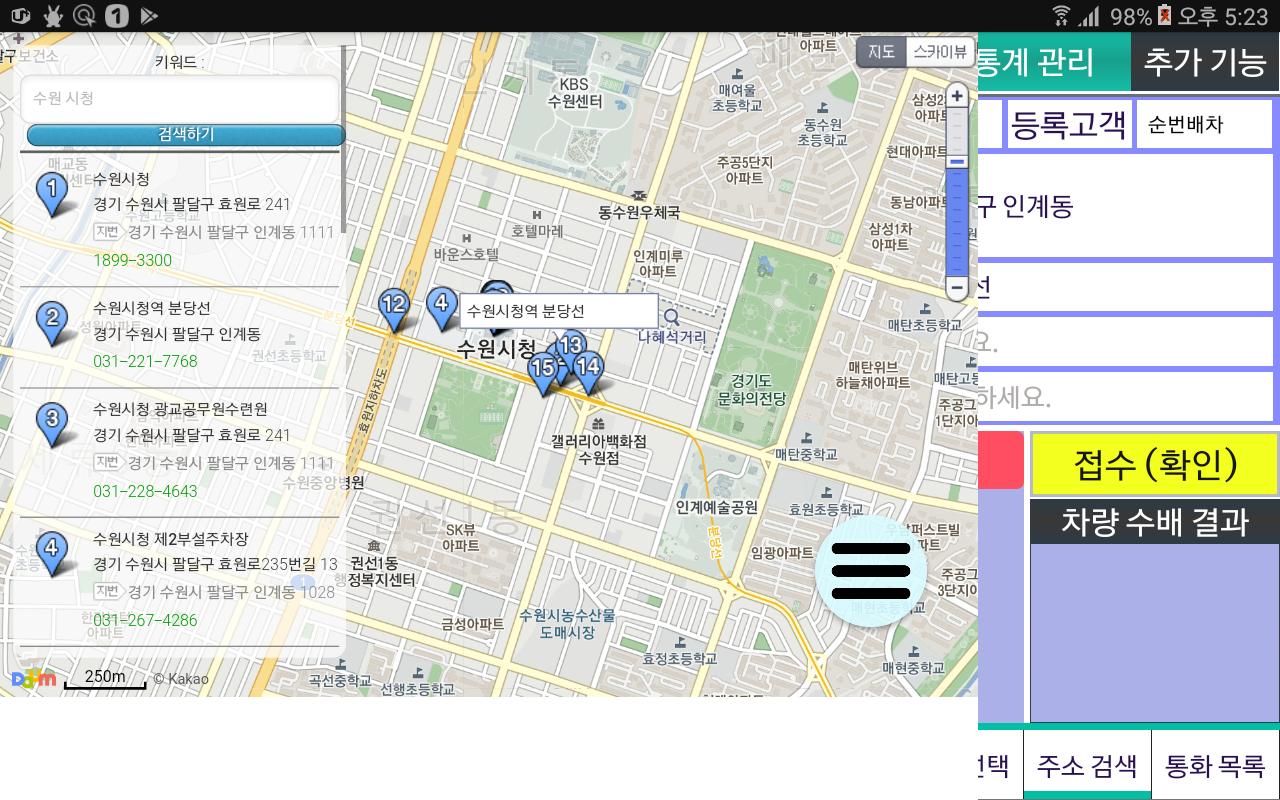Tap the notification icon showing number 1
The width and height of the screenshot is (1280, 800).
click(x=117, y=16)
